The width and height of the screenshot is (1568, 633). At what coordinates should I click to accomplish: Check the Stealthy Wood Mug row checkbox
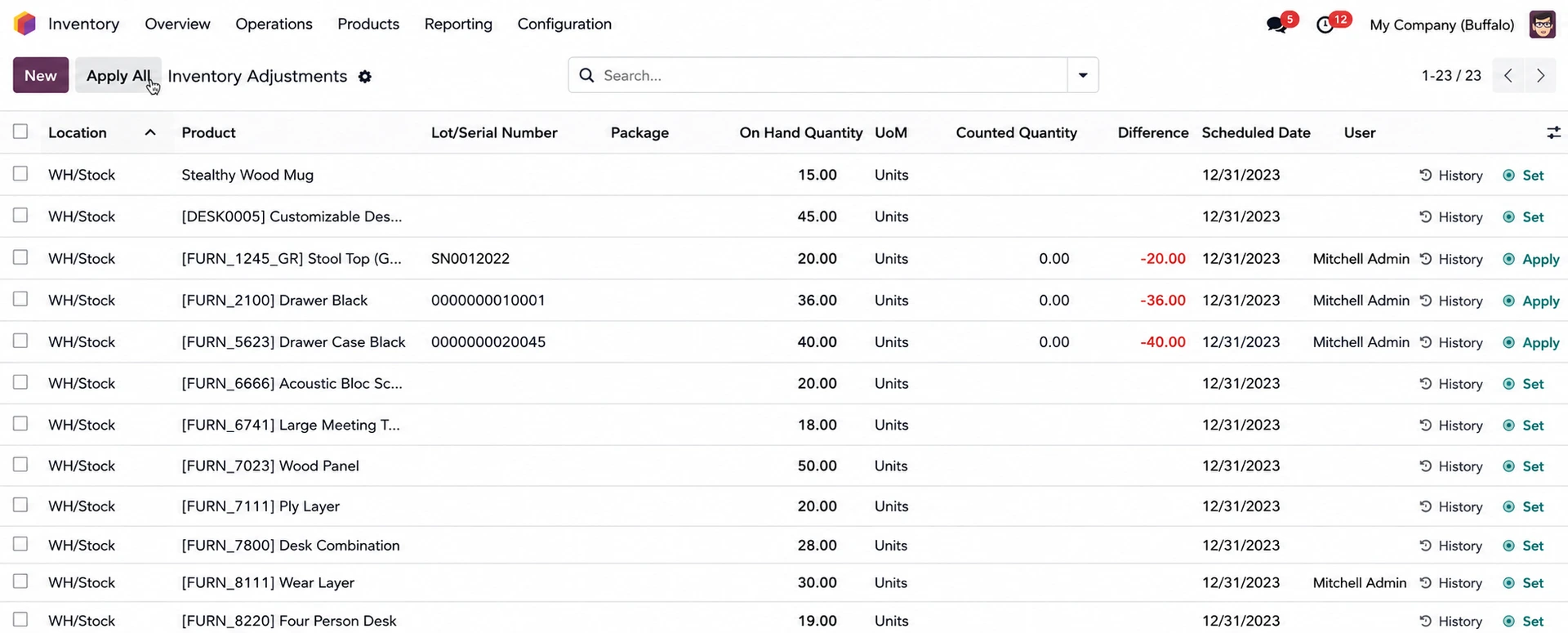20,174
